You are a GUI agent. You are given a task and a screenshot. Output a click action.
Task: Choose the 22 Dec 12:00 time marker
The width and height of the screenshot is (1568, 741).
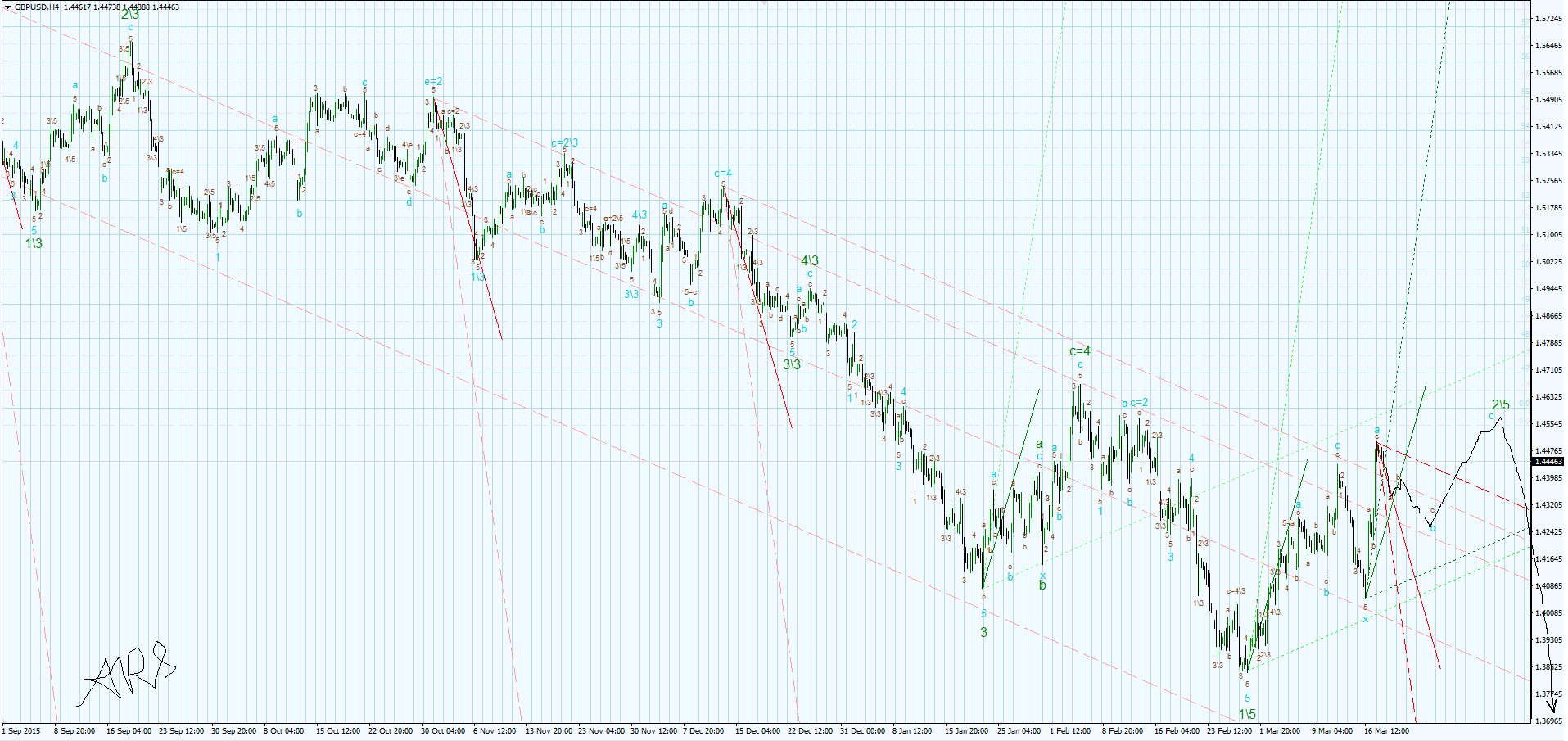(x=810, y=730)
